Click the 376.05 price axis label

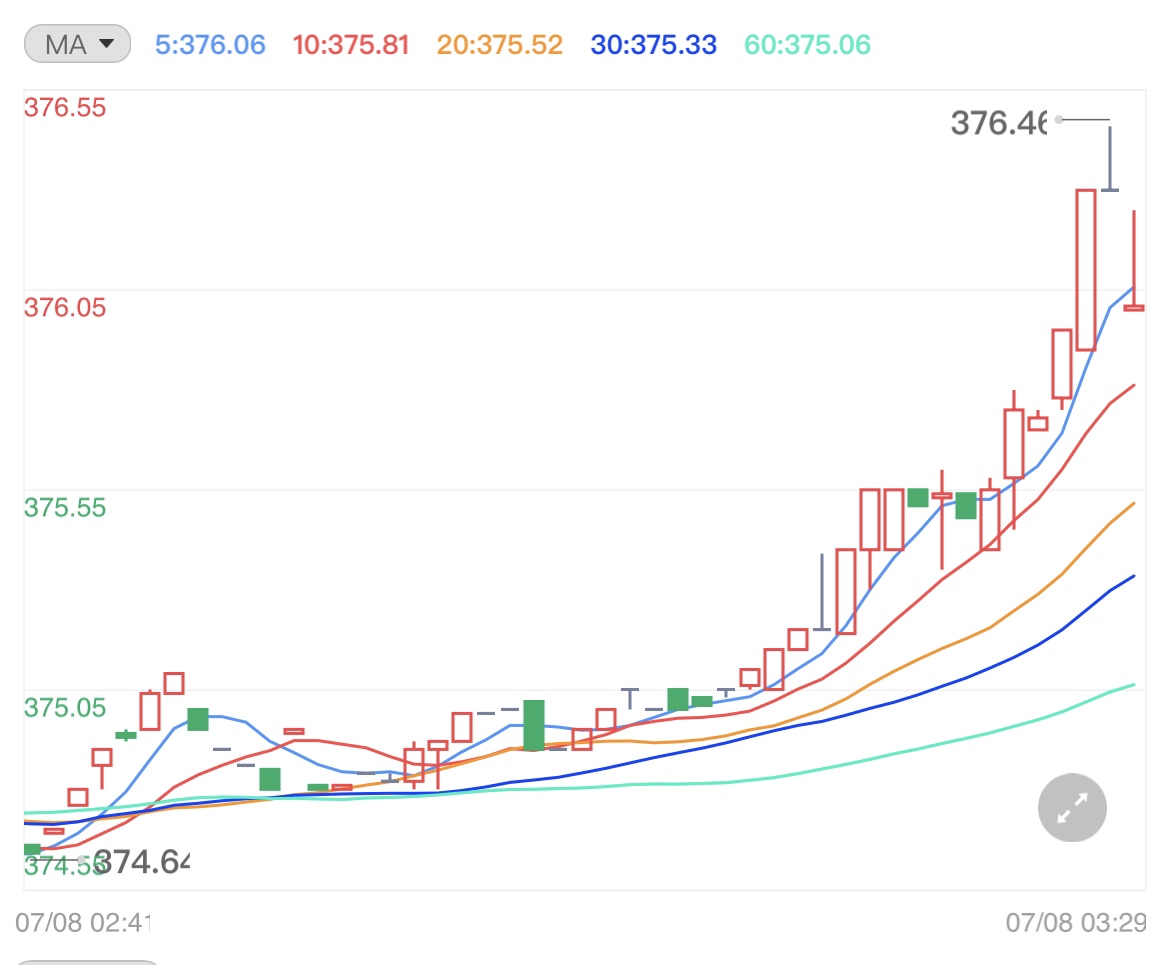(x=65, y=307)
